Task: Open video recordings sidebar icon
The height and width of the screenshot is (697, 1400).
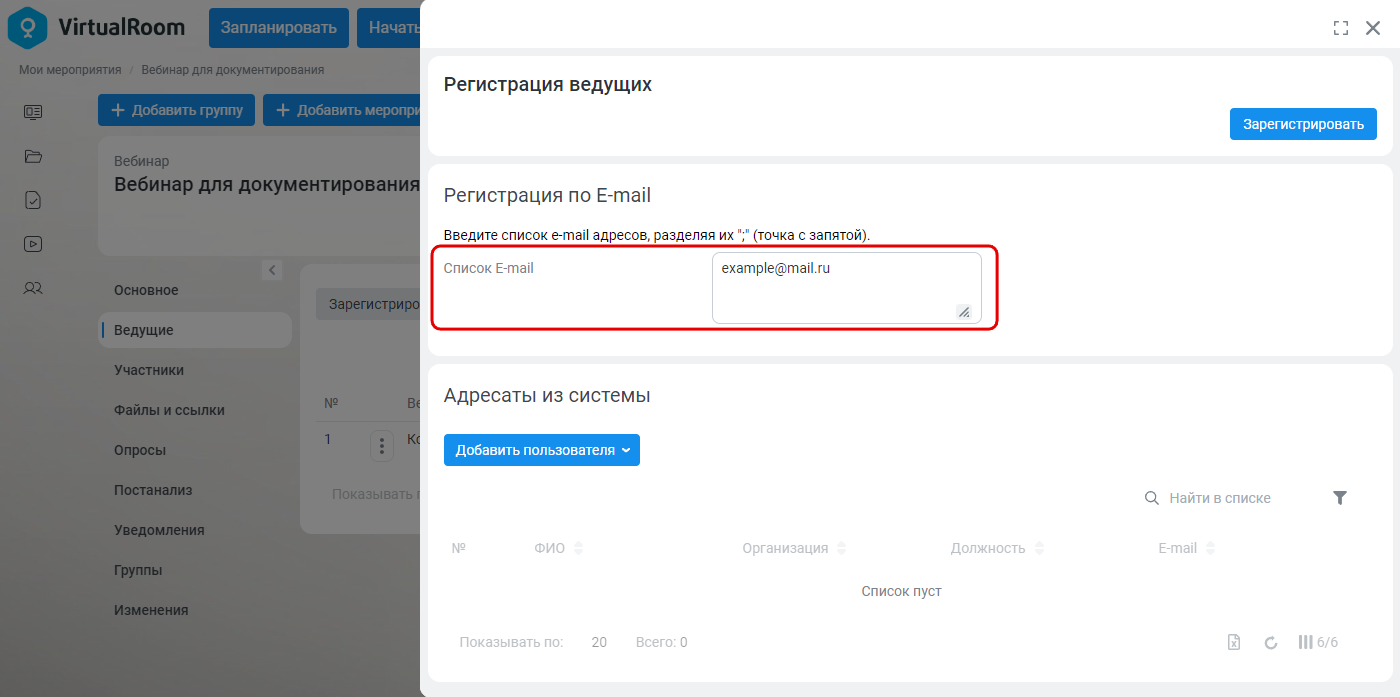Action: (x=33, y=243)
